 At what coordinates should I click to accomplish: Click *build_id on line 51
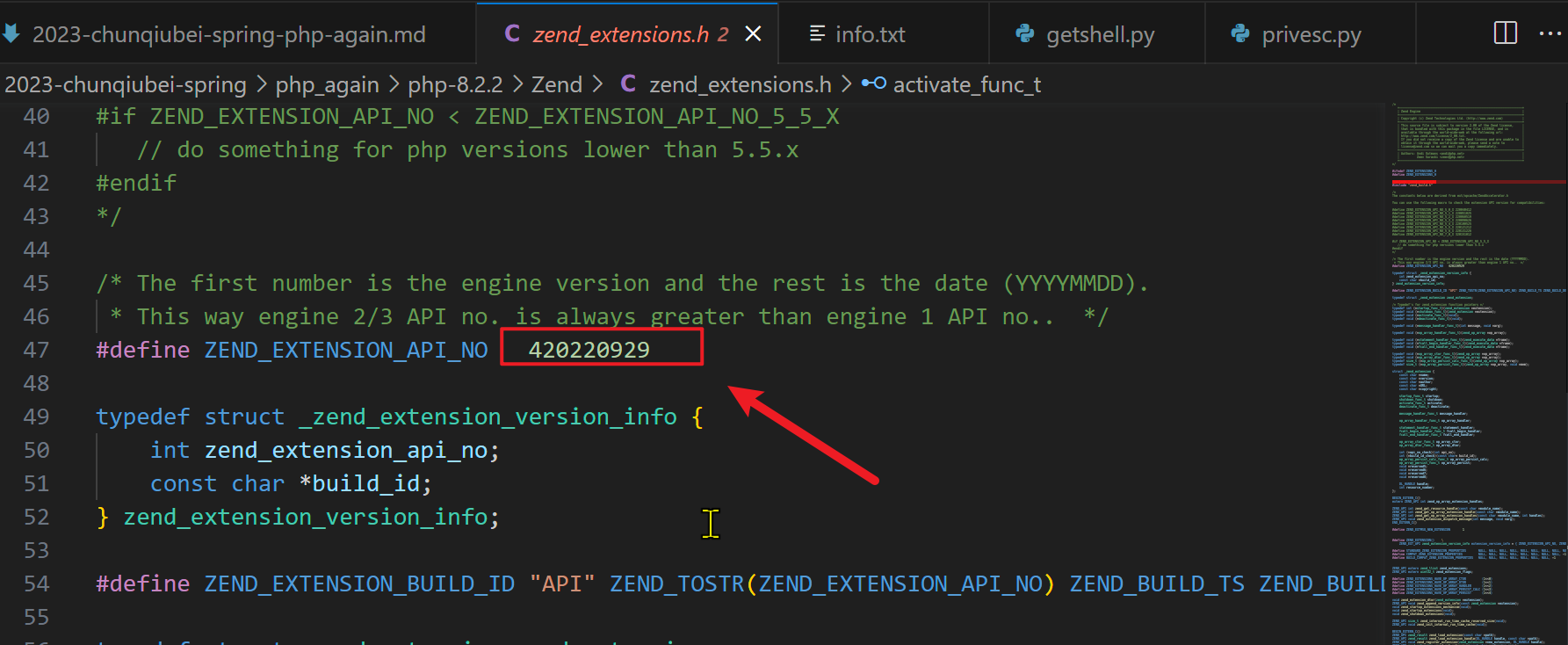point(359,483)
